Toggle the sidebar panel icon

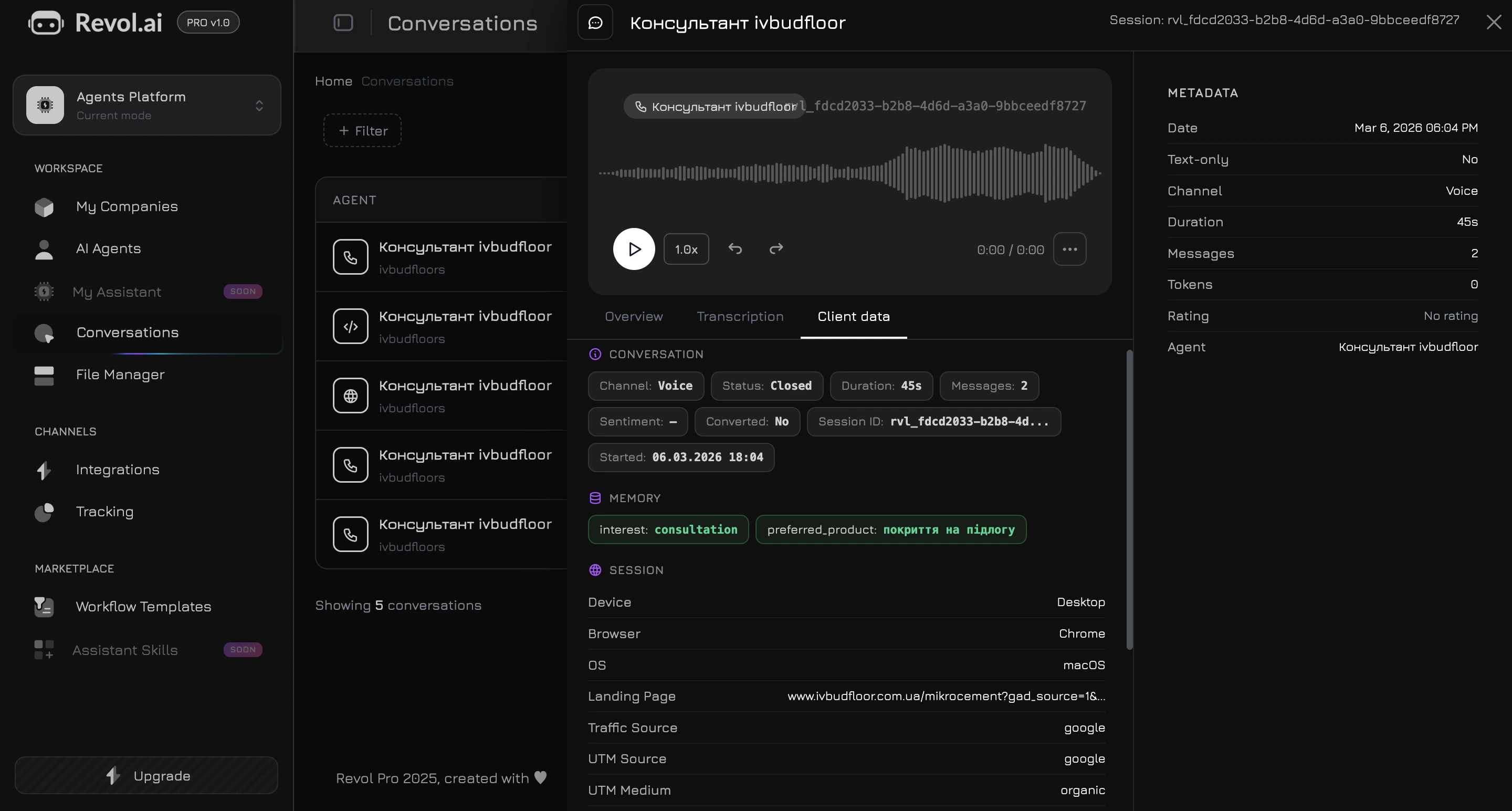343,23
